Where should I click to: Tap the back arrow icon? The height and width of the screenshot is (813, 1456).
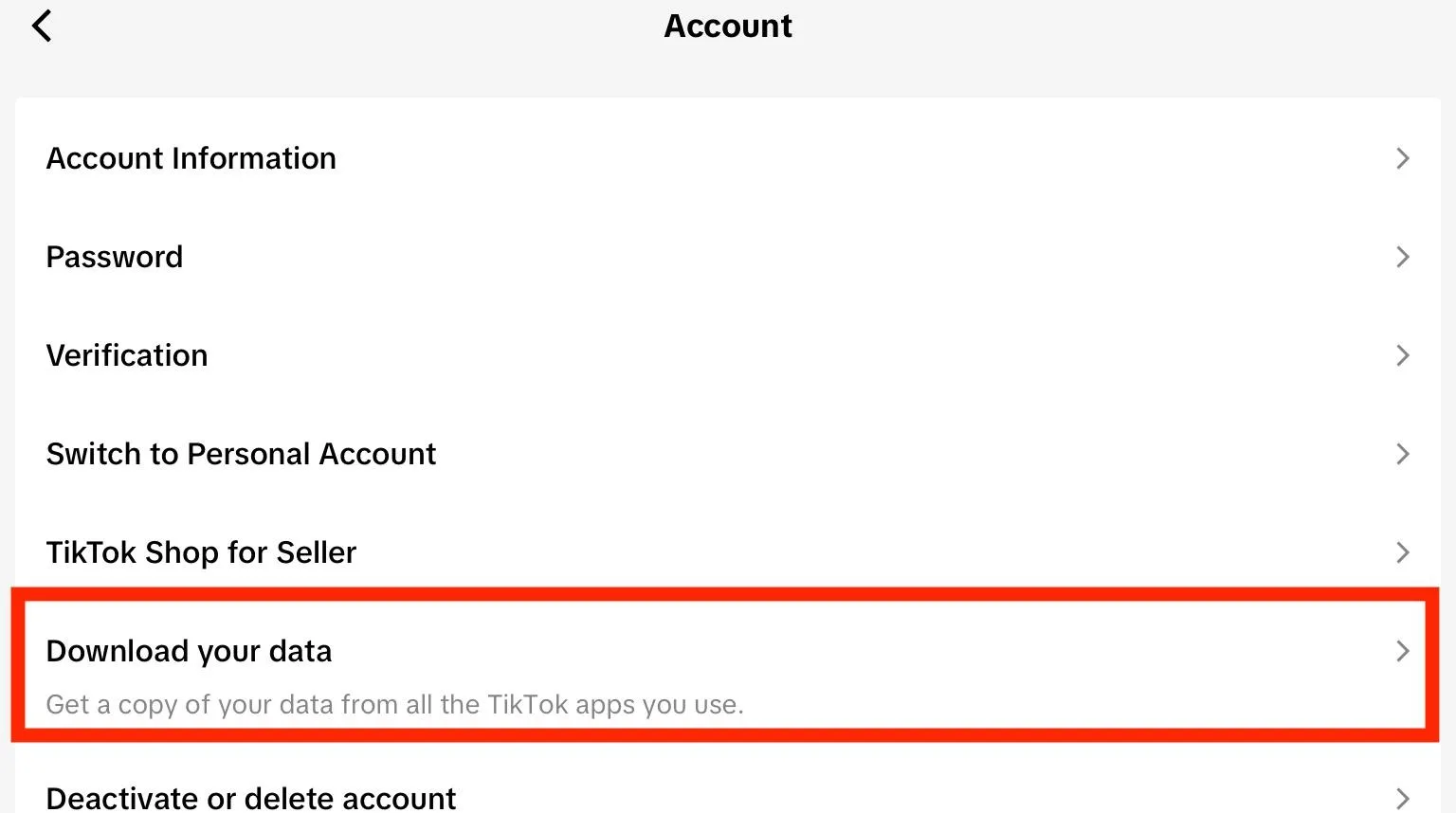[42, 26]
